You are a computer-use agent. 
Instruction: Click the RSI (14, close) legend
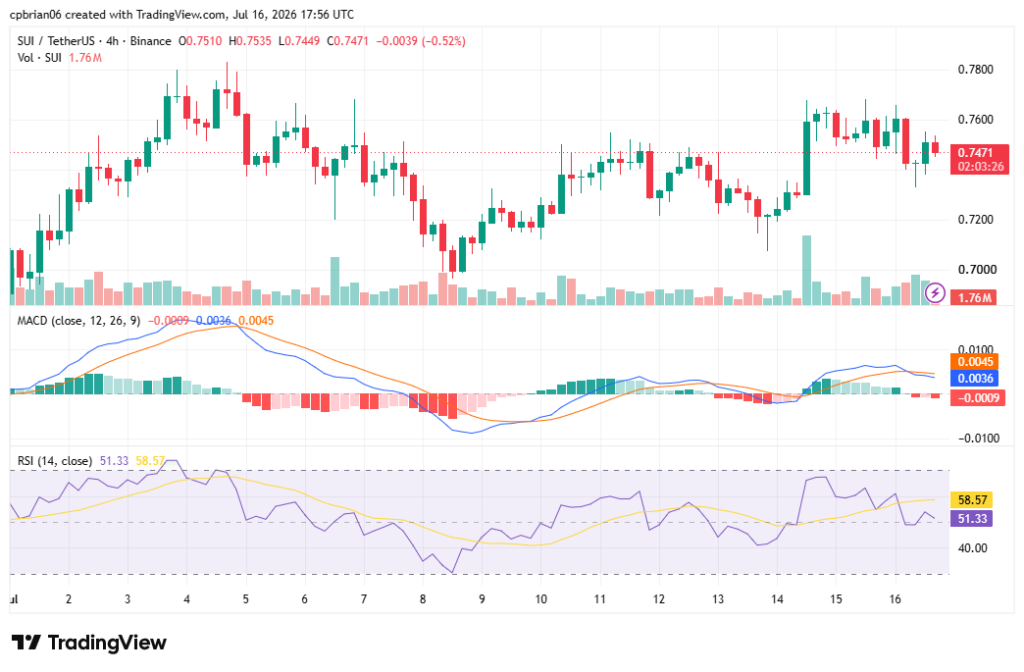tap(54, 461)
